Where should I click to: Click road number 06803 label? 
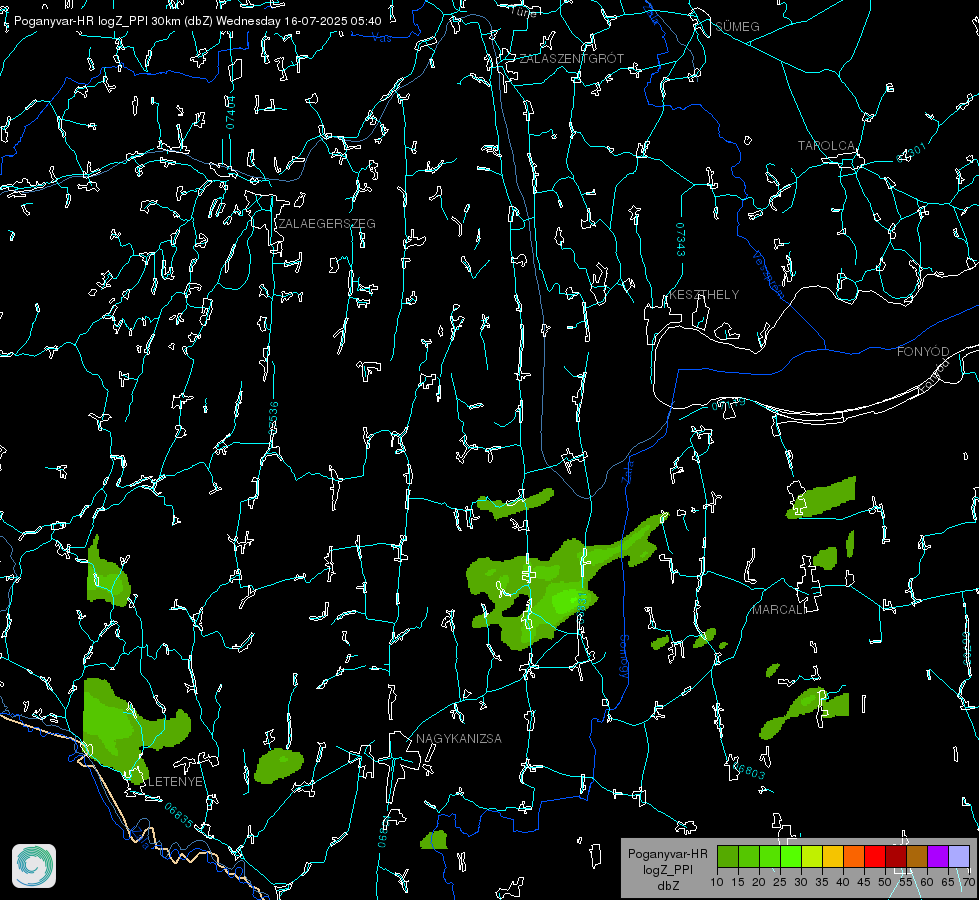click(748, 769)
